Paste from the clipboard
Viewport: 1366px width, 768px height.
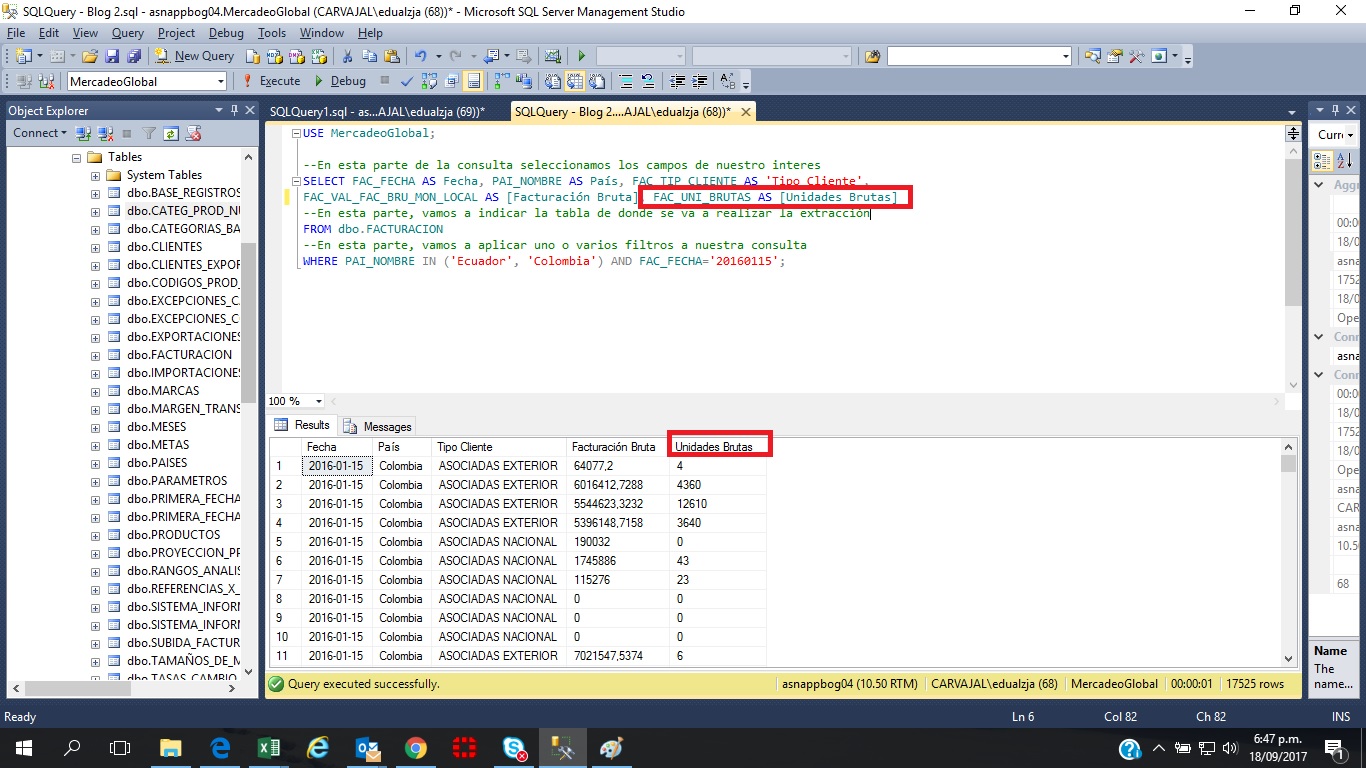click(390, 57)
